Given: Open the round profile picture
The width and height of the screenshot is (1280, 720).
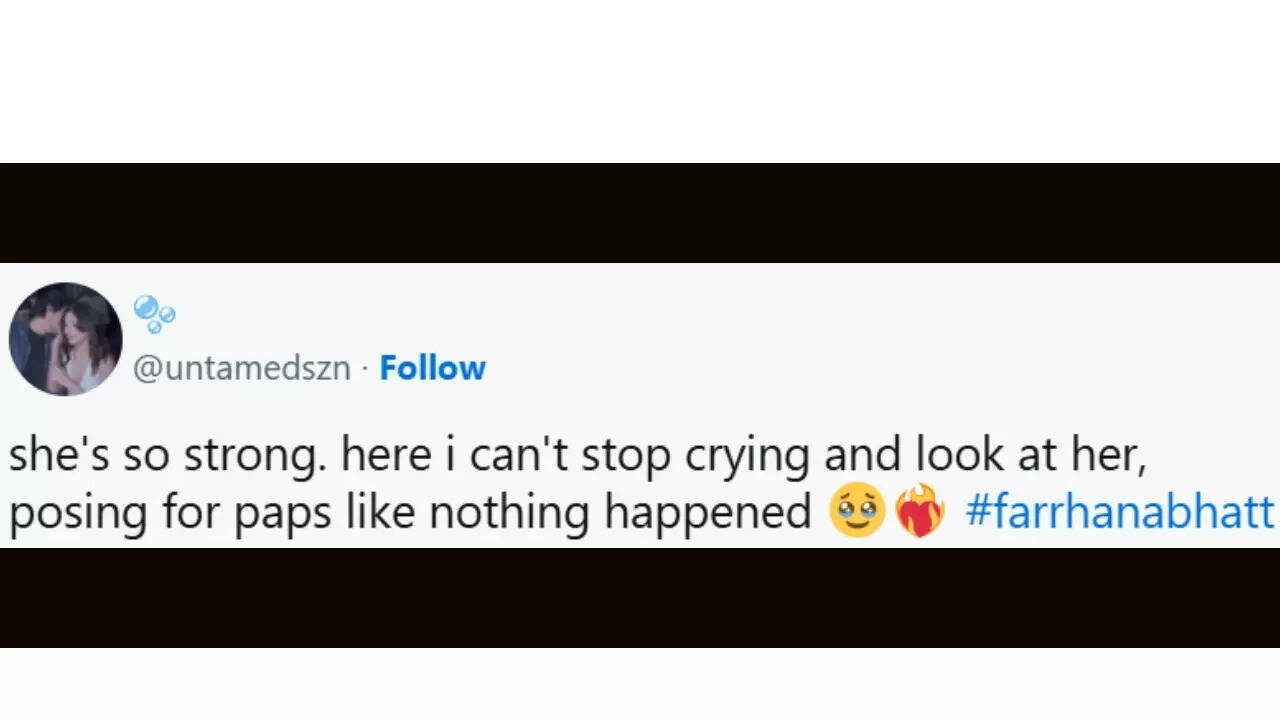Looking at the screenshot, I should coord(66,339).
